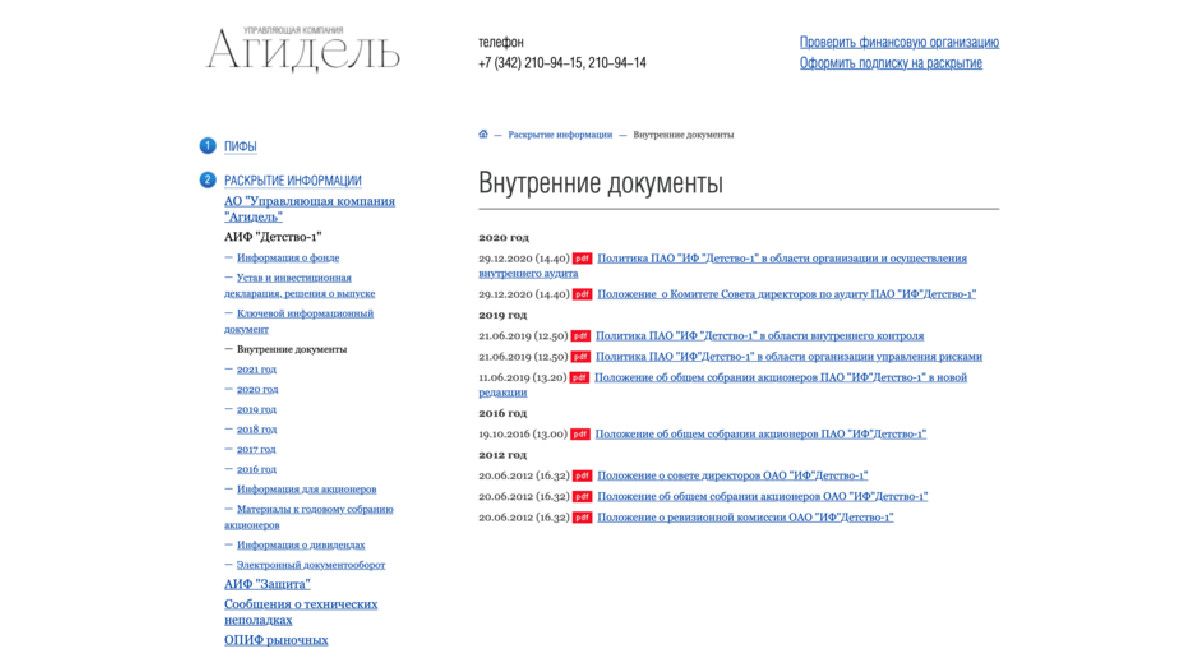
Task: Click pdf icon for Audit Committee regulation
Action: pyautogui.click(x=582, y=294)
